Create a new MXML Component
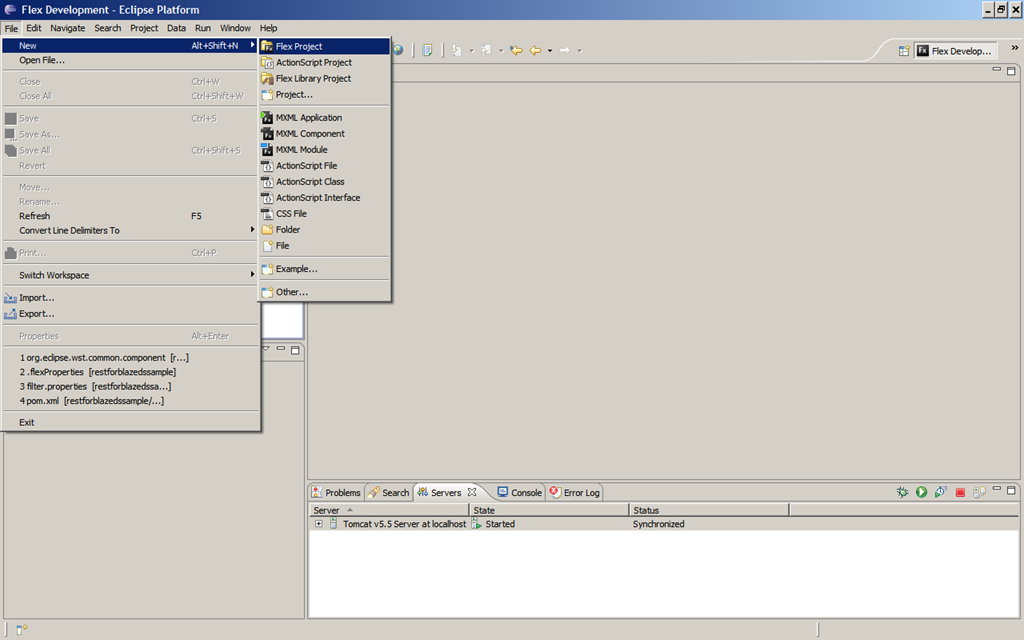The image size is (1024, 640). 325,133
